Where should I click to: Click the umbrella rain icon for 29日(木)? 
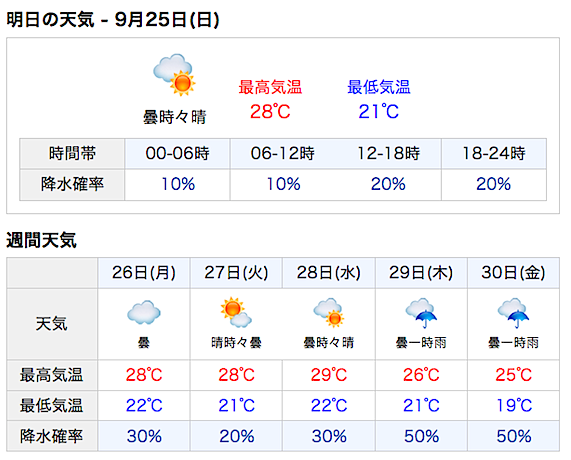pyautogui.click(x=421, y=313)
